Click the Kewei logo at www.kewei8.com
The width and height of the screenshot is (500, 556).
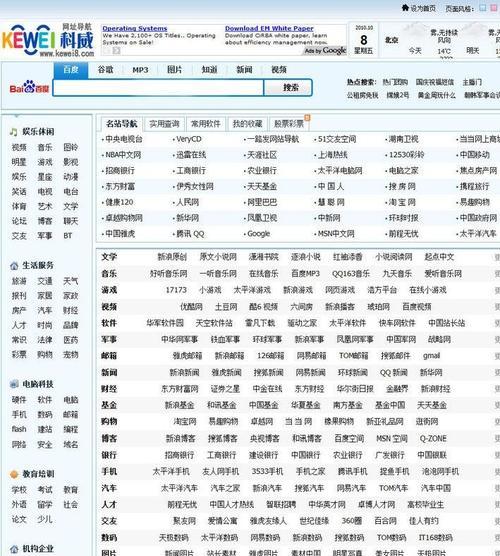click(48, 40)
